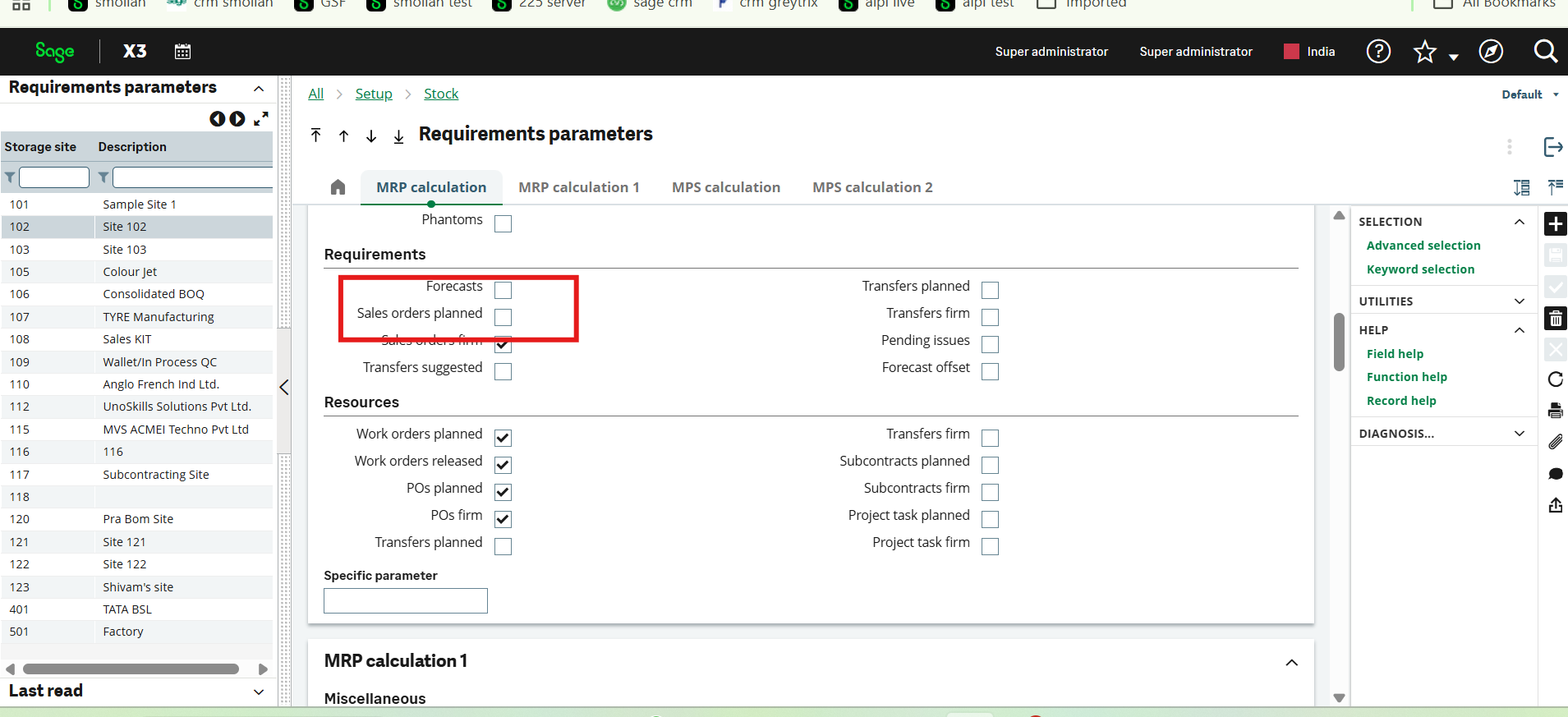Click the exit page icon
Viewport: 1568px width, 717px height.
tap(1552, 147)
